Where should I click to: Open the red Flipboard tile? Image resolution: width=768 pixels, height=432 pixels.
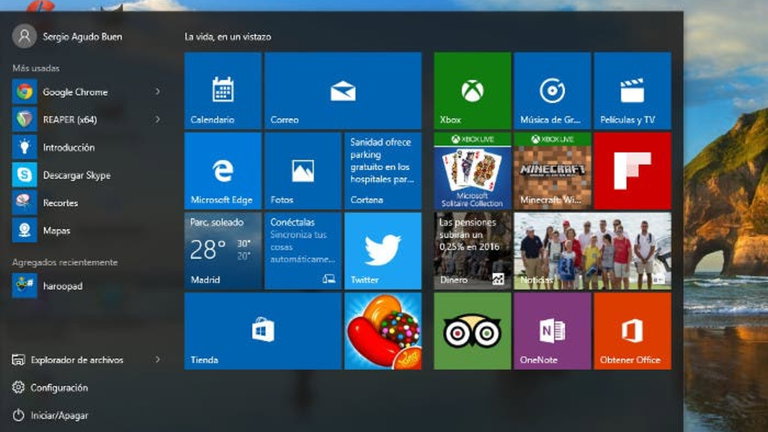[x=632, y=171]
